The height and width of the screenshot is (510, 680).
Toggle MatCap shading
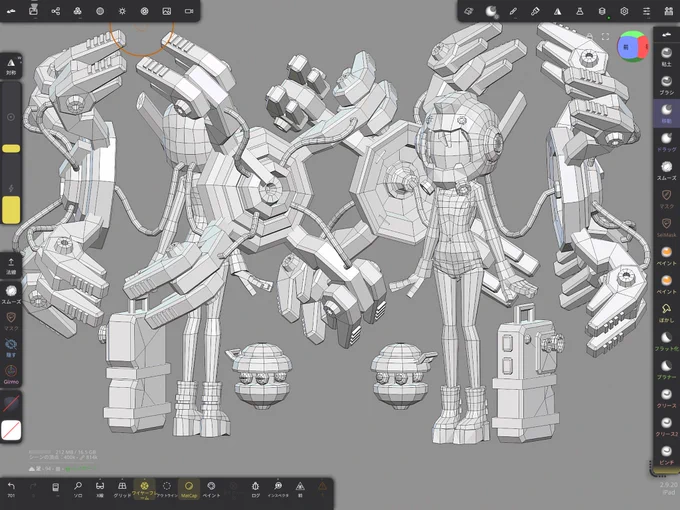point(189,489)
